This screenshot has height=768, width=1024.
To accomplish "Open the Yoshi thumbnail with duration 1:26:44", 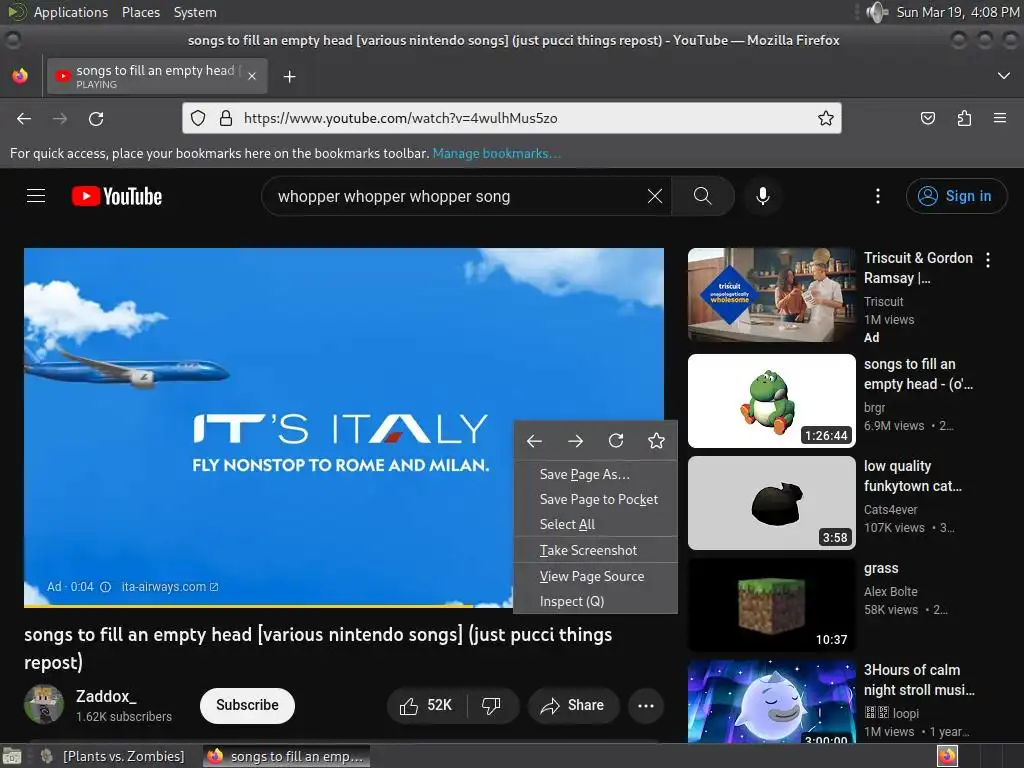I will click(x=771, y=401).
